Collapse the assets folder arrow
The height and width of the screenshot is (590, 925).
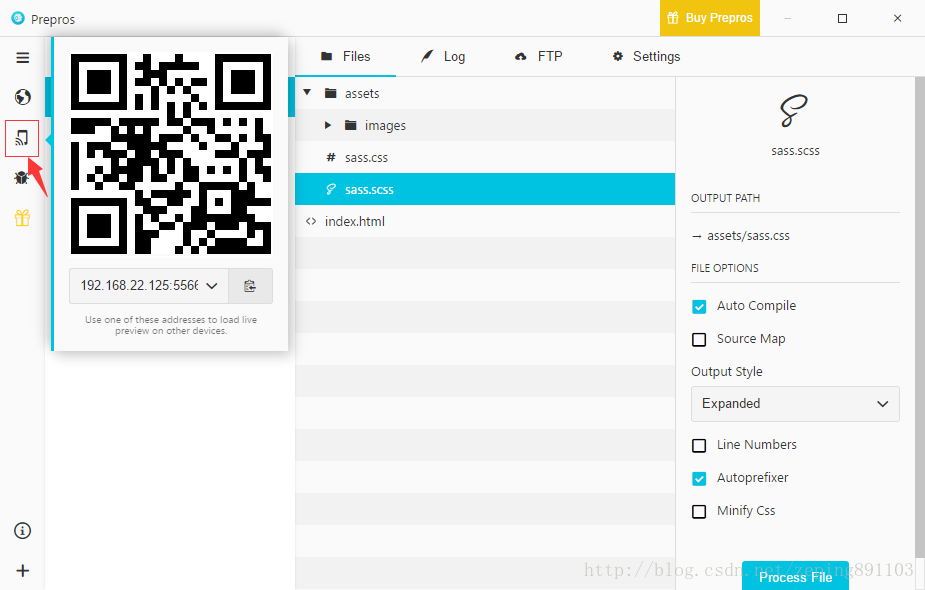pyautogui.click(x=307, y=93)
